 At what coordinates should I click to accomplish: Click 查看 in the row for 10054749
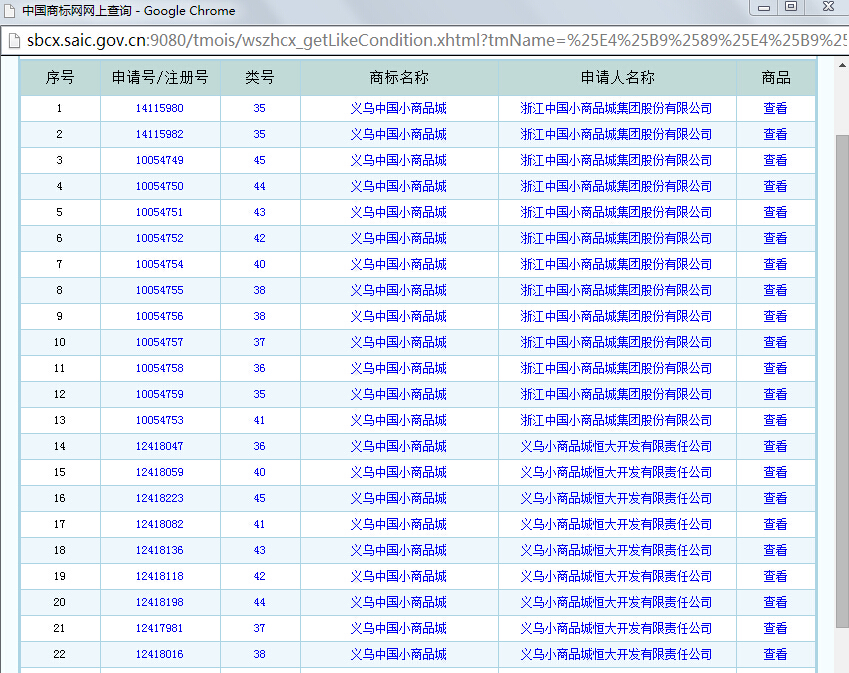[775, 160]
